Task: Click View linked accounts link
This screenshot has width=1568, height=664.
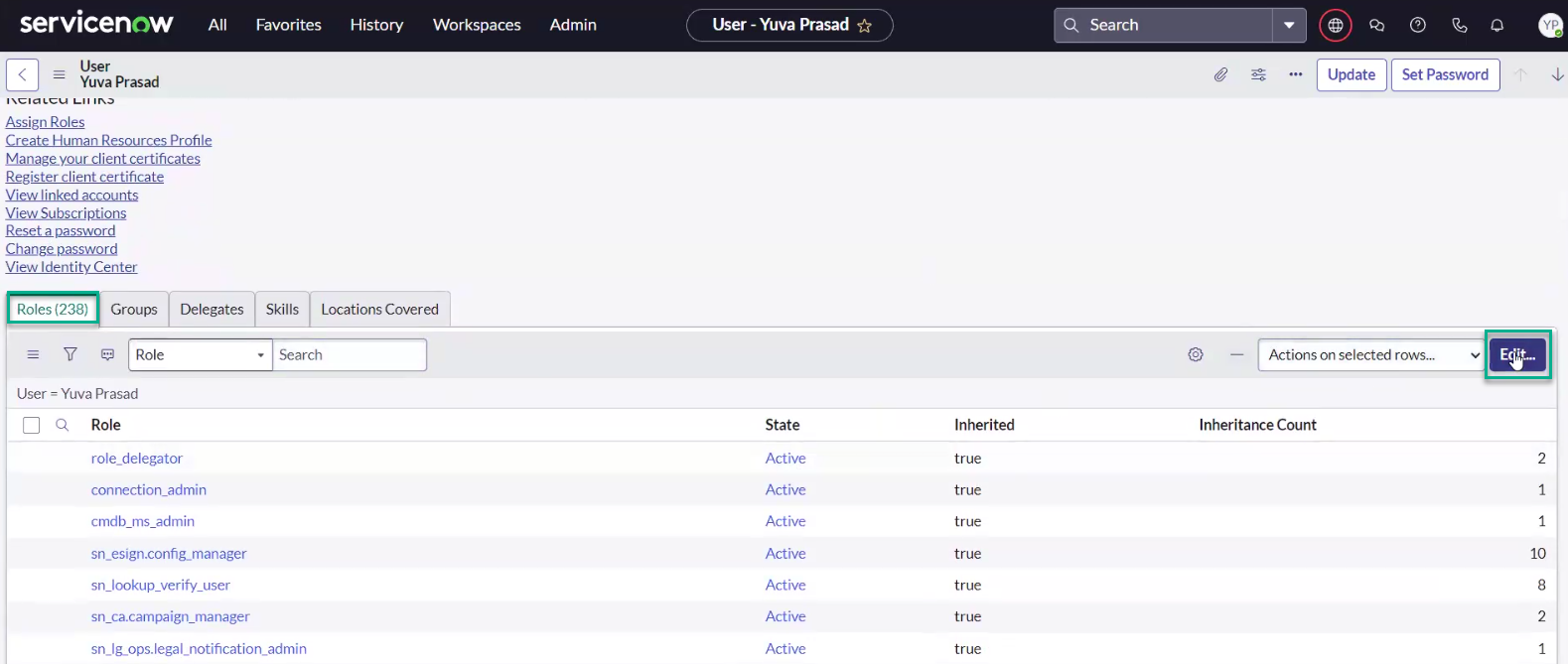Action: pyautogui.click(x=72, y=195)
